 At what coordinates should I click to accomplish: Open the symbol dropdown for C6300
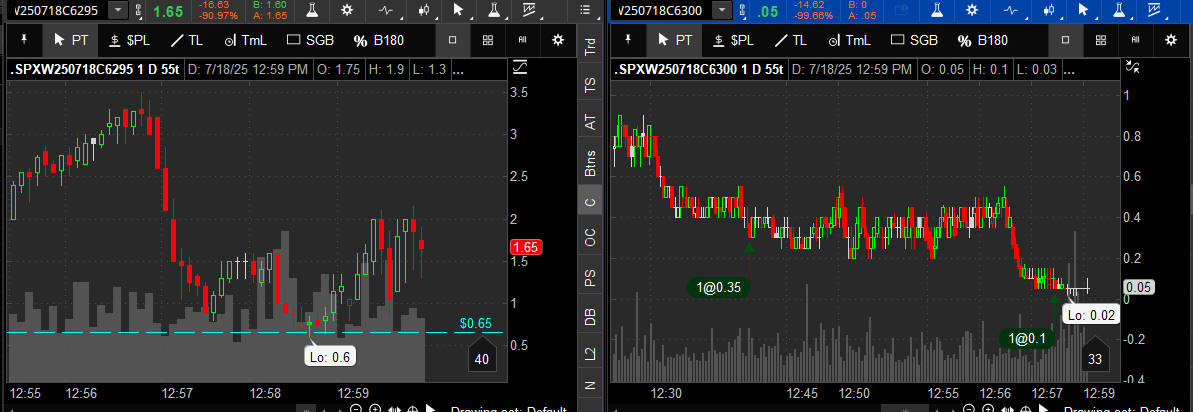point(722,10)
